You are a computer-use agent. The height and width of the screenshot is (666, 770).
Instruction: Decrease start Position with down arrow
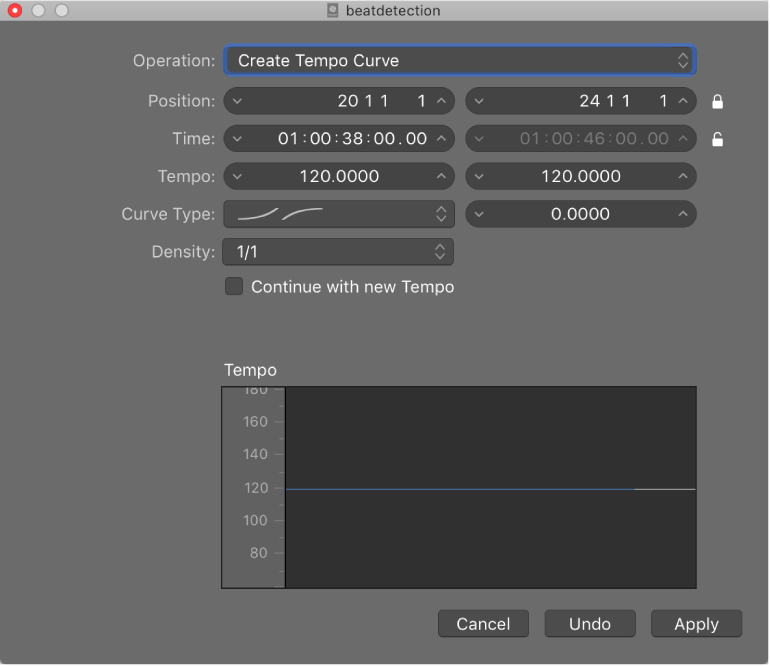tap(237, 101)
